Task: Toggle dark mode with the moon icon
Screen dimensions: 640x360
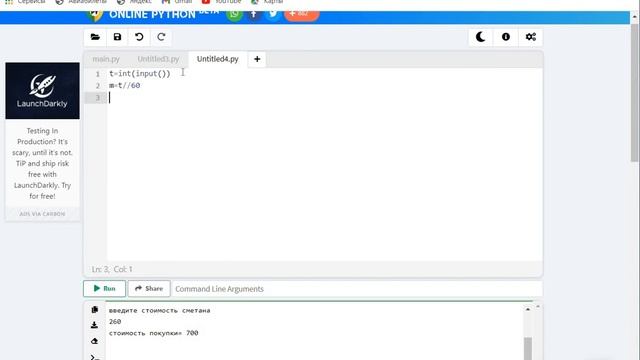Action: 480,37
